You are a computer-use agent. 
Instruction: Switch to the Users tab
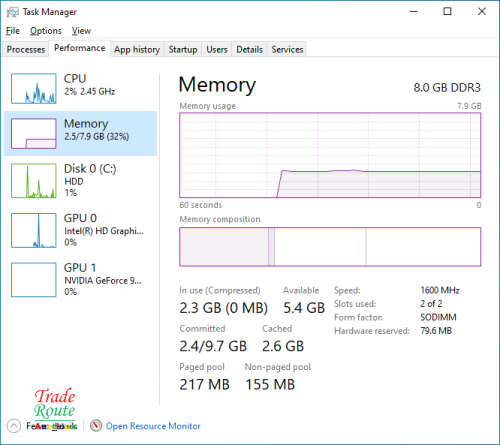217,50
